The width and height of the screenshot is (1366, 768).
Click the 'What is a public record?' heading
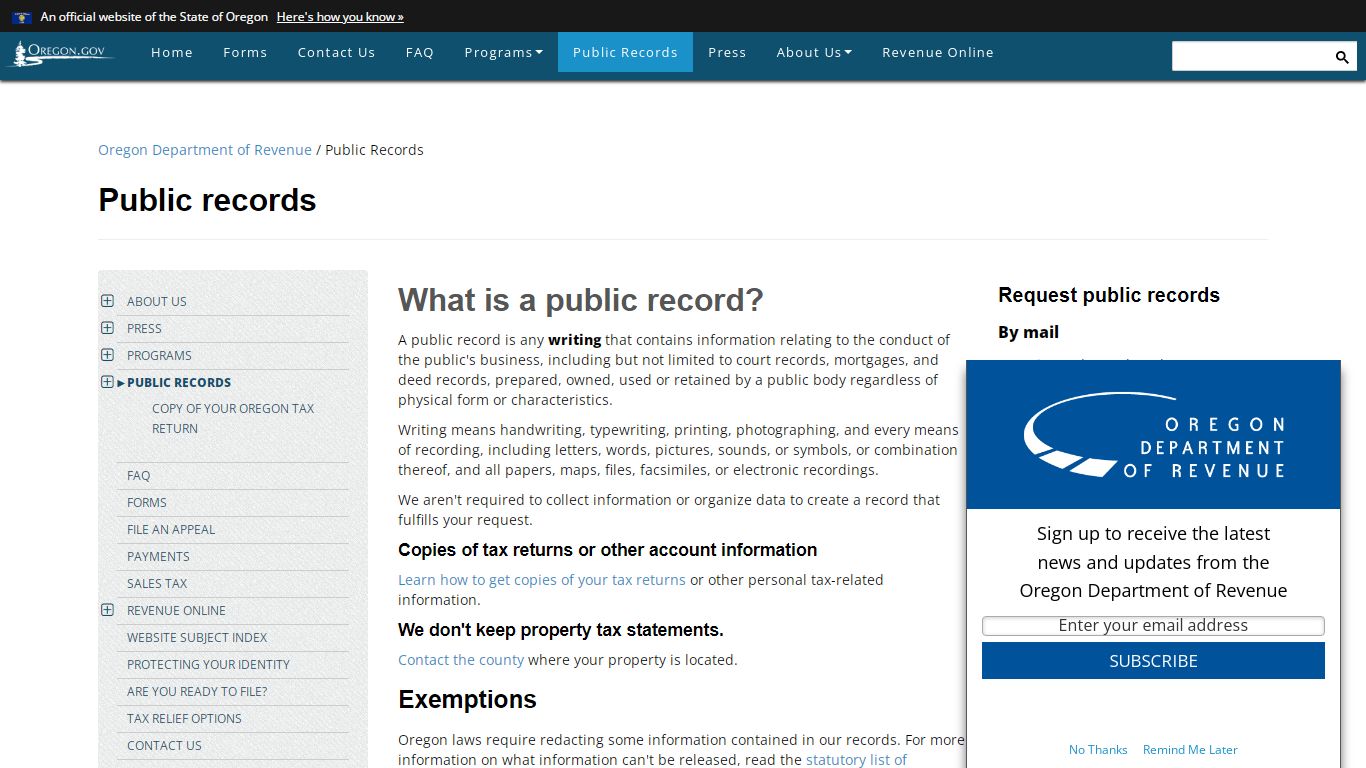point(581,300)
